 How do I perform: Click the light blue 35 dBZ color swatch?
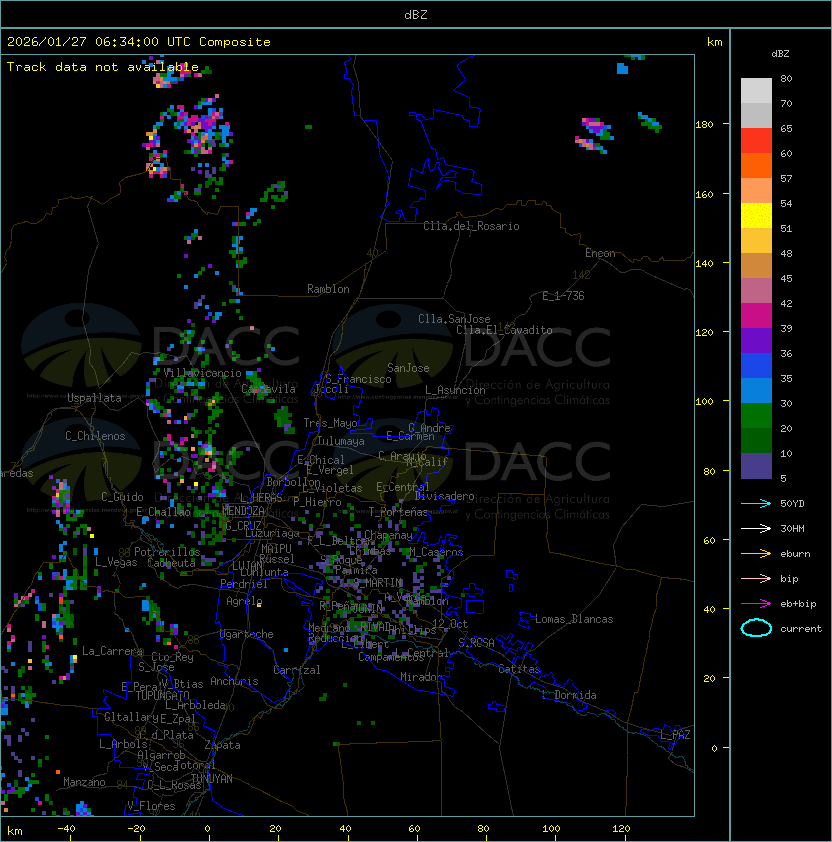756,391
